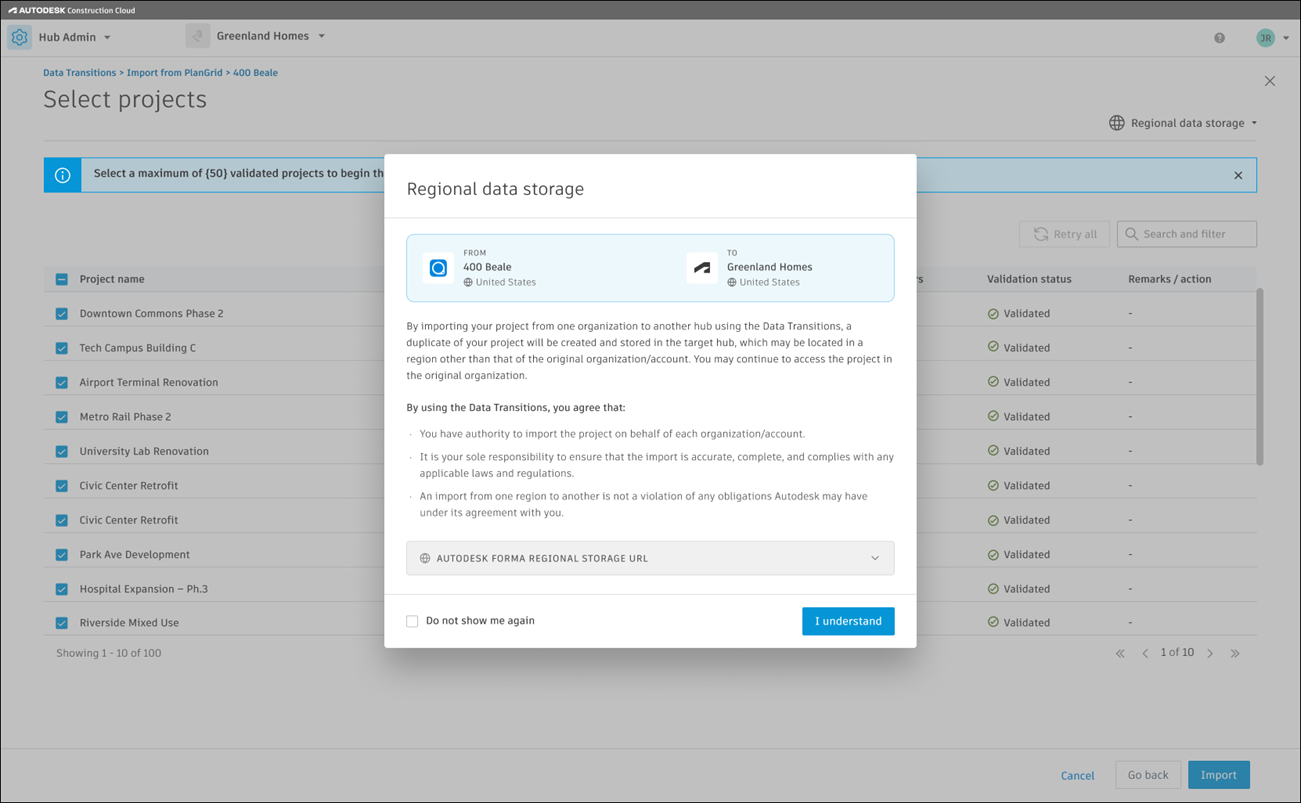The image size is (1301, 803).
Task: Uncheck Hospital Expansion – Ph.3
Action: click(x=62, y=589)
